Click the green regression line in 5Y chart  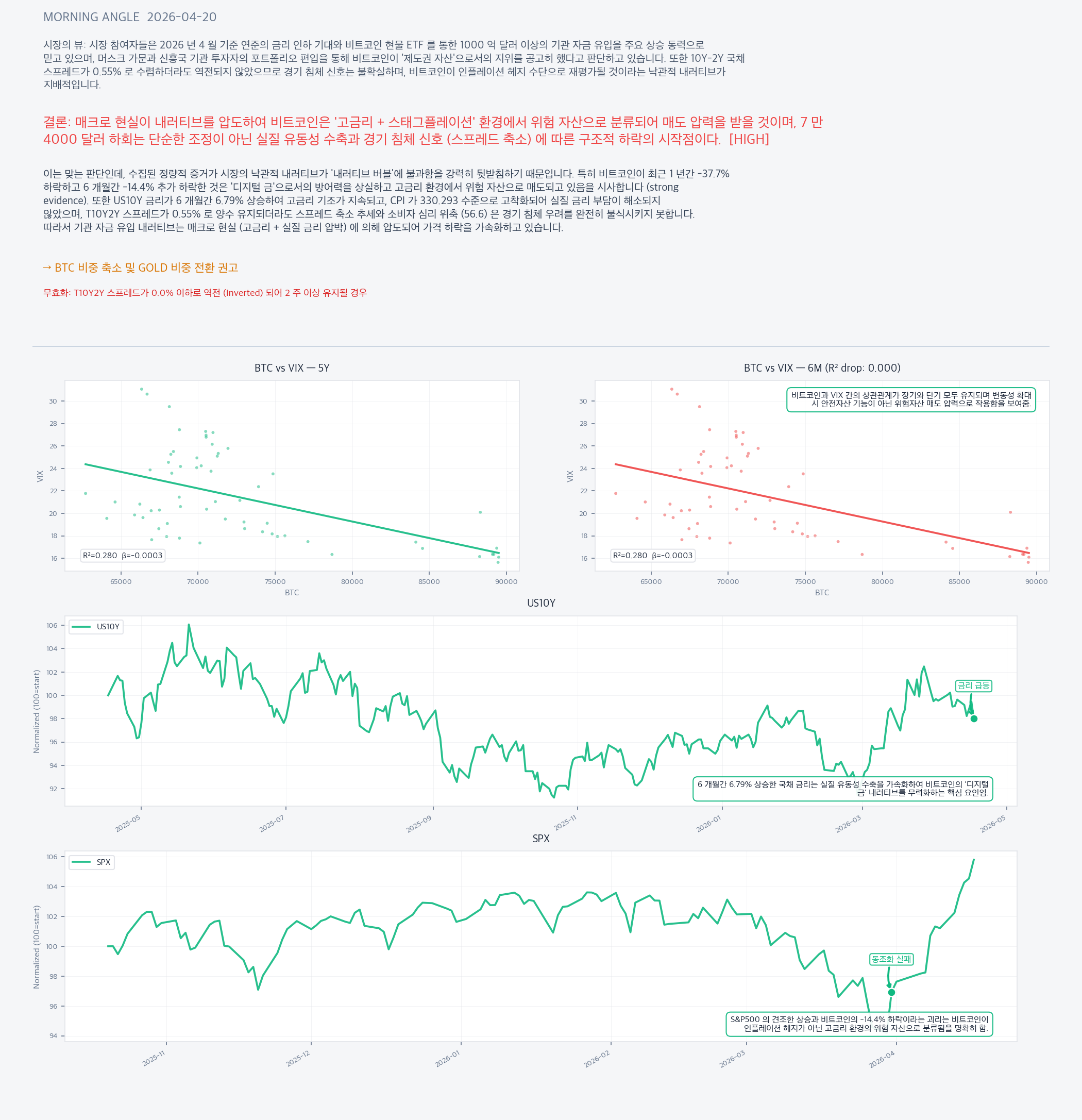click(x=291, y=508)
